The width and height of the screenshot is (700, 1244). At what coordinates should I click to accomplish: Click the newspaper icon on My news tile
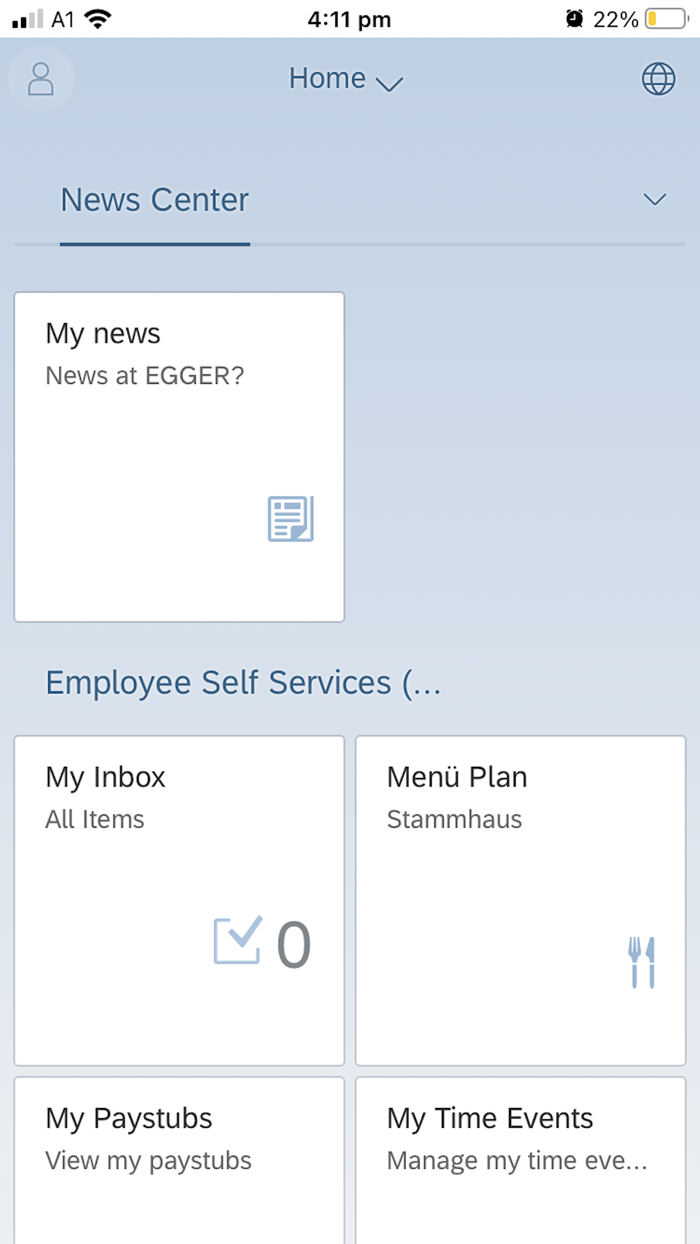click(x=290, y=518)
